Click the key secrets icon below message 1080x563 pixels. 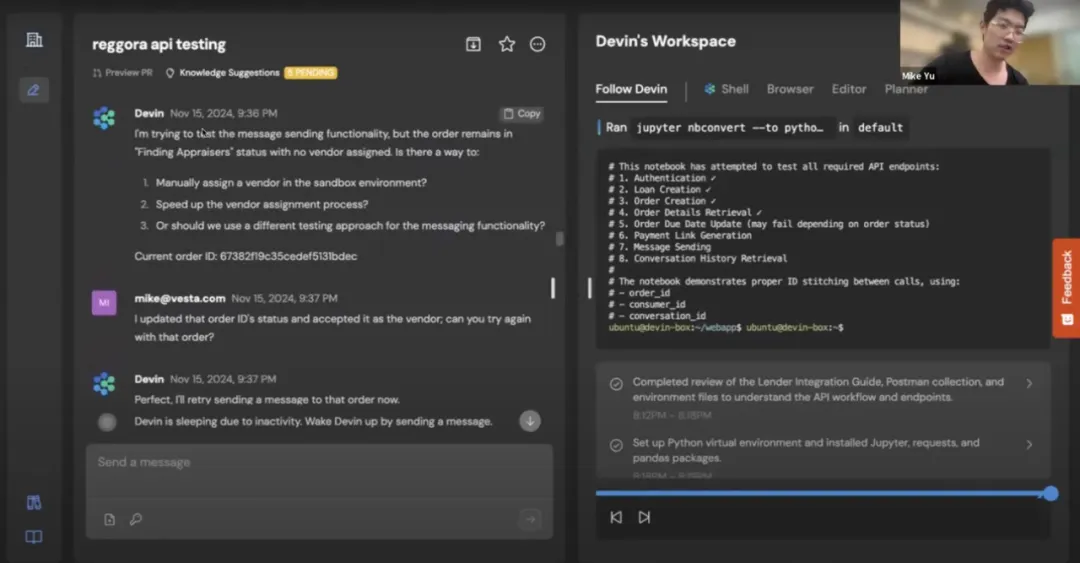point(135,519)
